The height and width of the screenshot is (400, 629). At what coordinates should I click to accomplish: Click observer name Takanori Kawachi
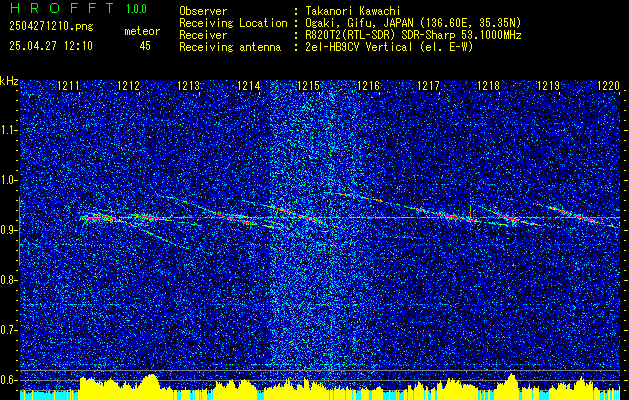click(351, 11)
